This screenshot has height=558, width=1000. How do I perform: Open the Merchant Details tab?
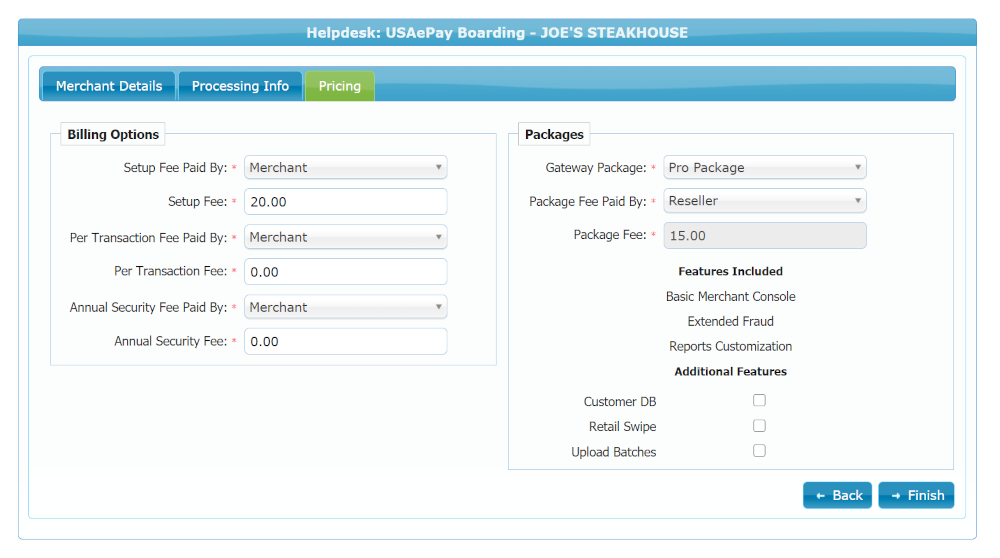[x=108, y=86]
